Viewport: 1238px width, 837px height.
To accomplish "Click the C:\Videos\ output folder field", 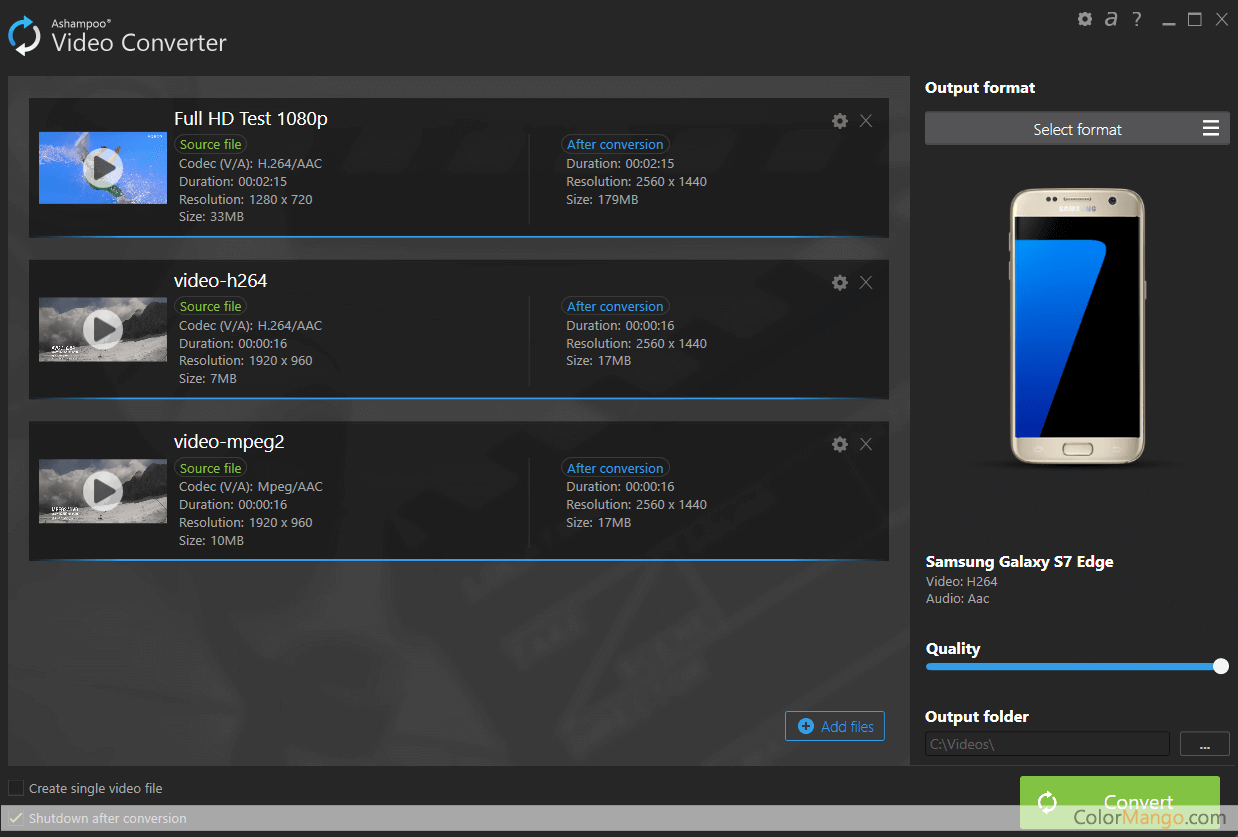I will coord(1047,744).
